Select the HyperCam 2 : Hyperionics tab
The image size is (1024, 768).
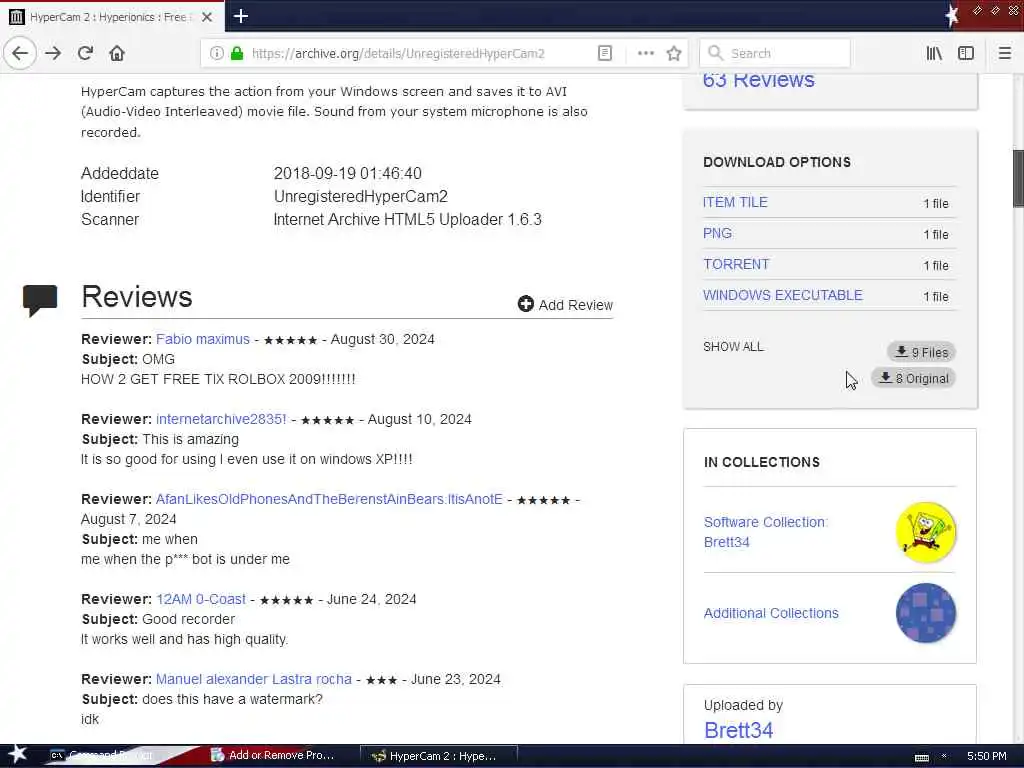click(x=112, y=17)
